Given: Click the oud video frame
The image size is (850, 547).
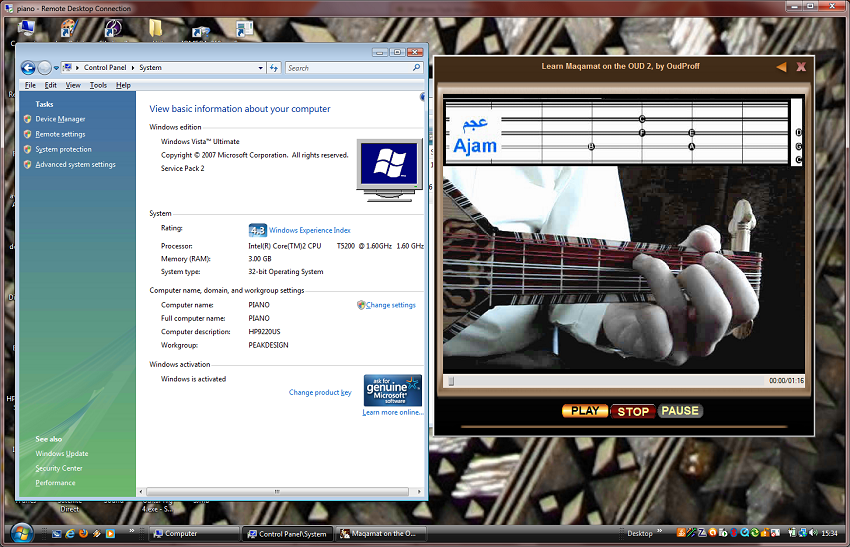Looking at the screenshot, I should coord(623,268).
